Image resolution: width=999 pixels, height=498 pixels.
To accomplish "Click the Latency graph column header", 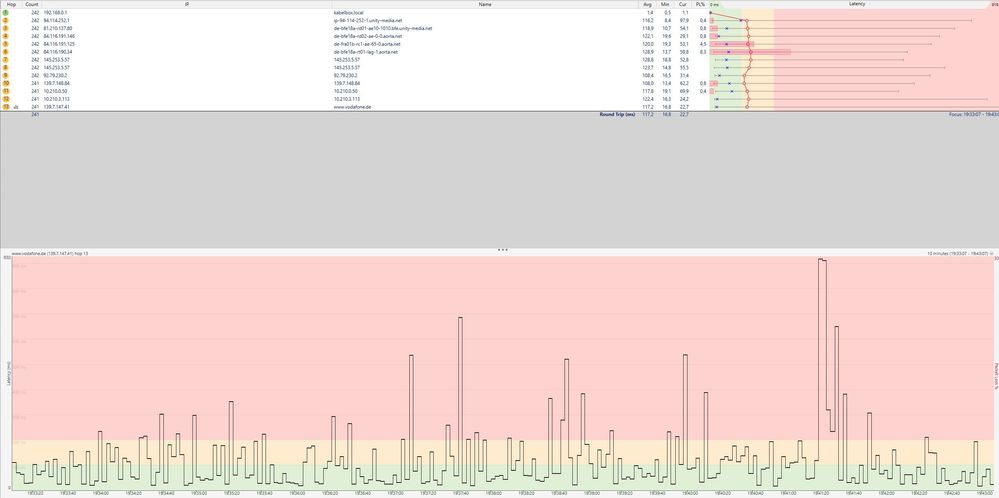I will [857, 4].
